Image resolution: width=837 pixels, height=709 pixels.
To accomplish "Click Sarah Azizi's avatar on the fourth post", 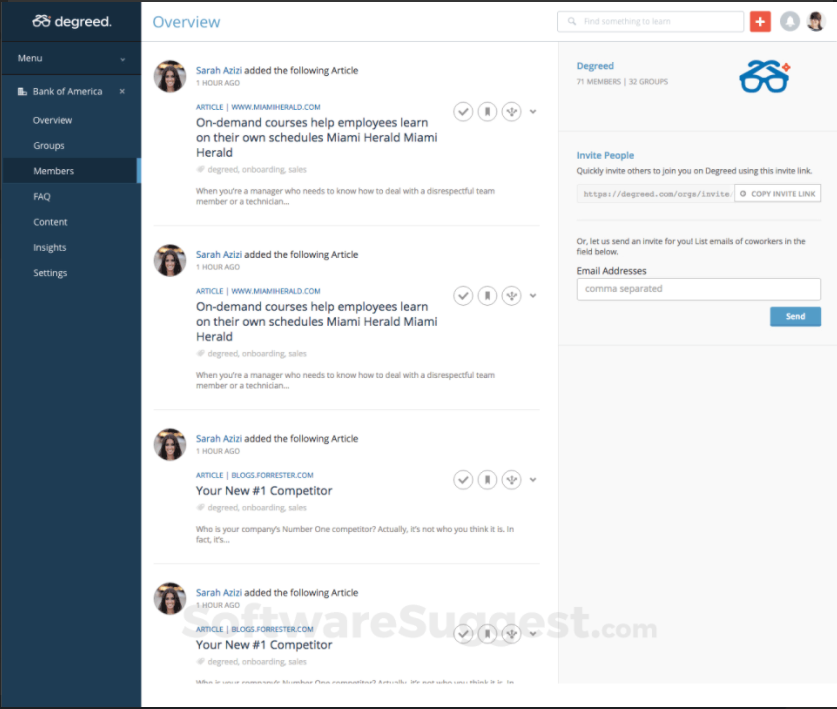I will 170,598.
